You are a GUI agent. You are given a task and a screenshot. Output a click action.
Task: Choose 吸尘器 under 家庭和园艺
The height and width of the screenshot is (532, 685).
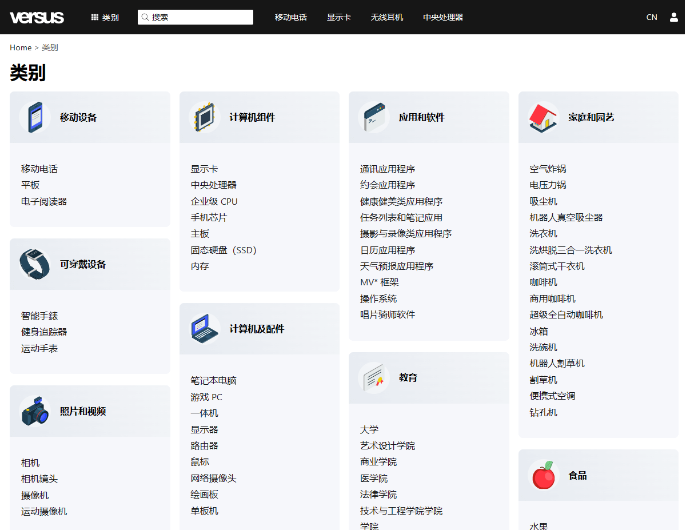pyautogui.click(x=543, y=201)
